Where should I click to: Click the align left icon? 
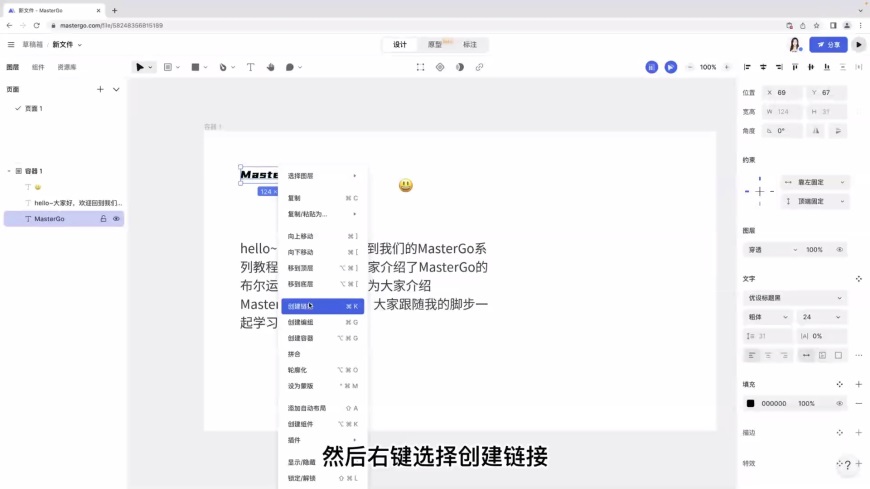747,67
